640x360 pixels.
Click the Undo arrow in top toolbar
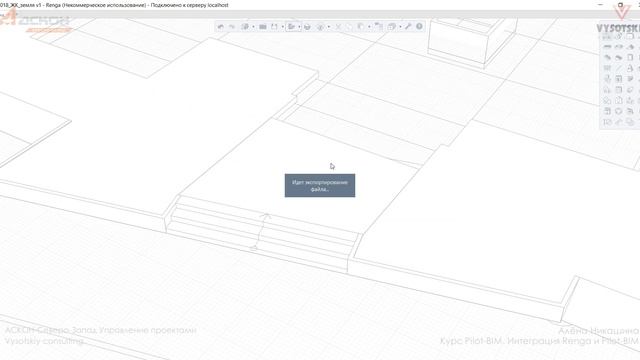click(221, 27)
